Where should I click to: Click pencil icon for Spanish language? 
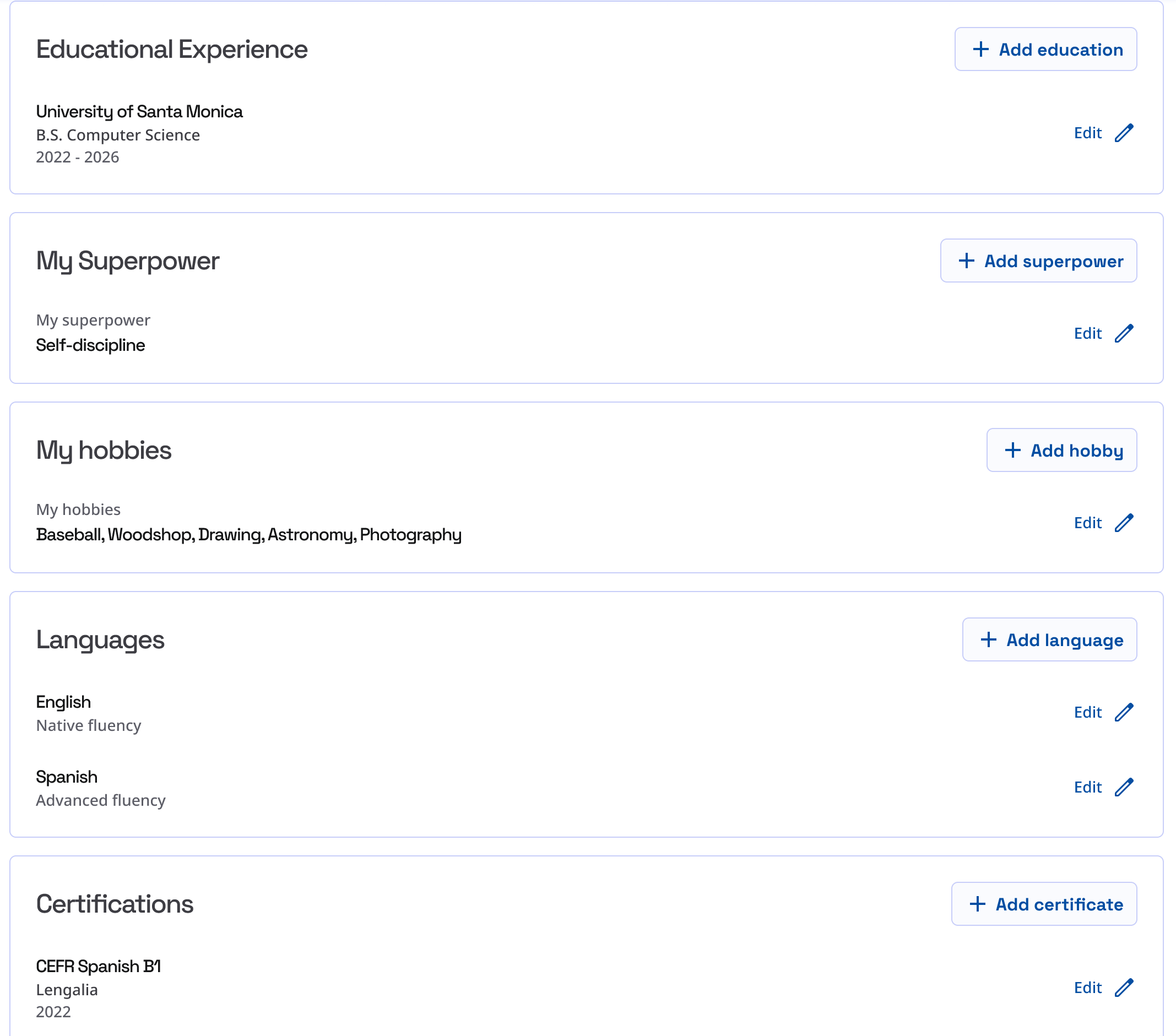[x=1123, y=787]
